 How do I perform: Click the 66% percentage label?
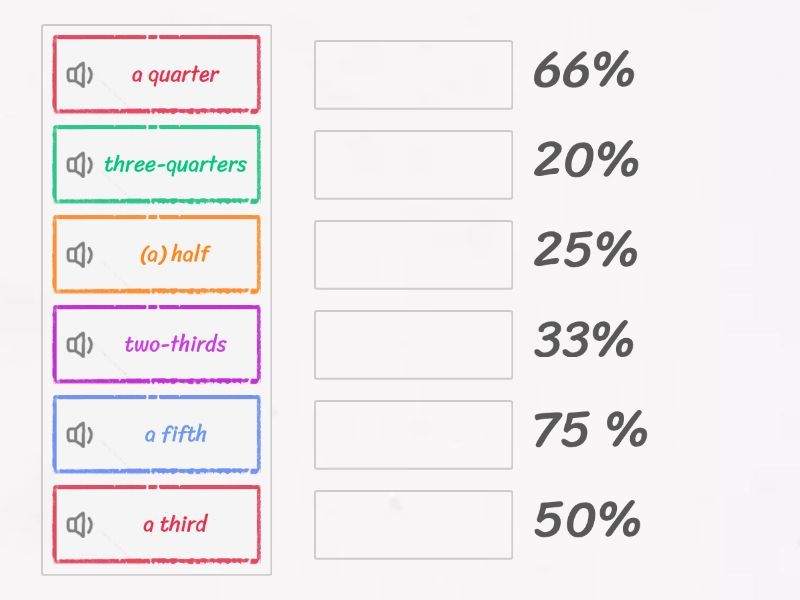click(584, 71)
